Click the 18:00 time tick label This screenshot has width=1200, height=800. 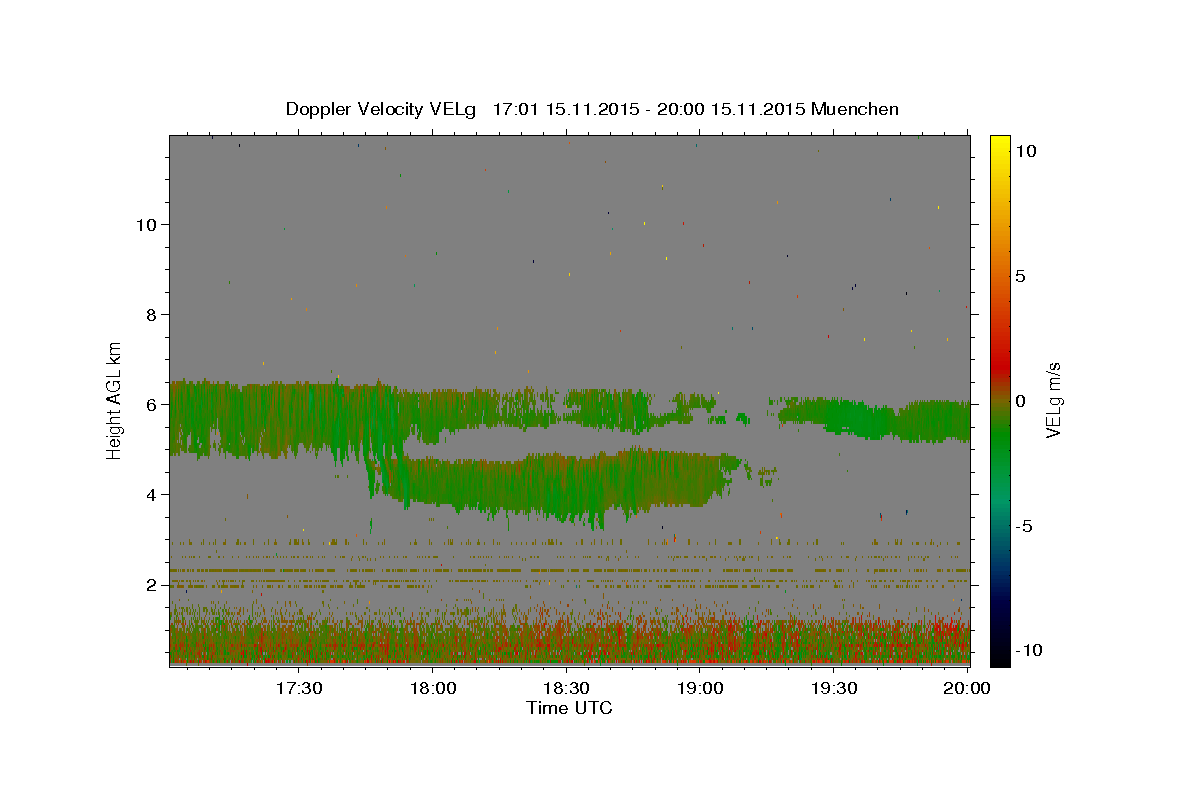click(433, 688)
